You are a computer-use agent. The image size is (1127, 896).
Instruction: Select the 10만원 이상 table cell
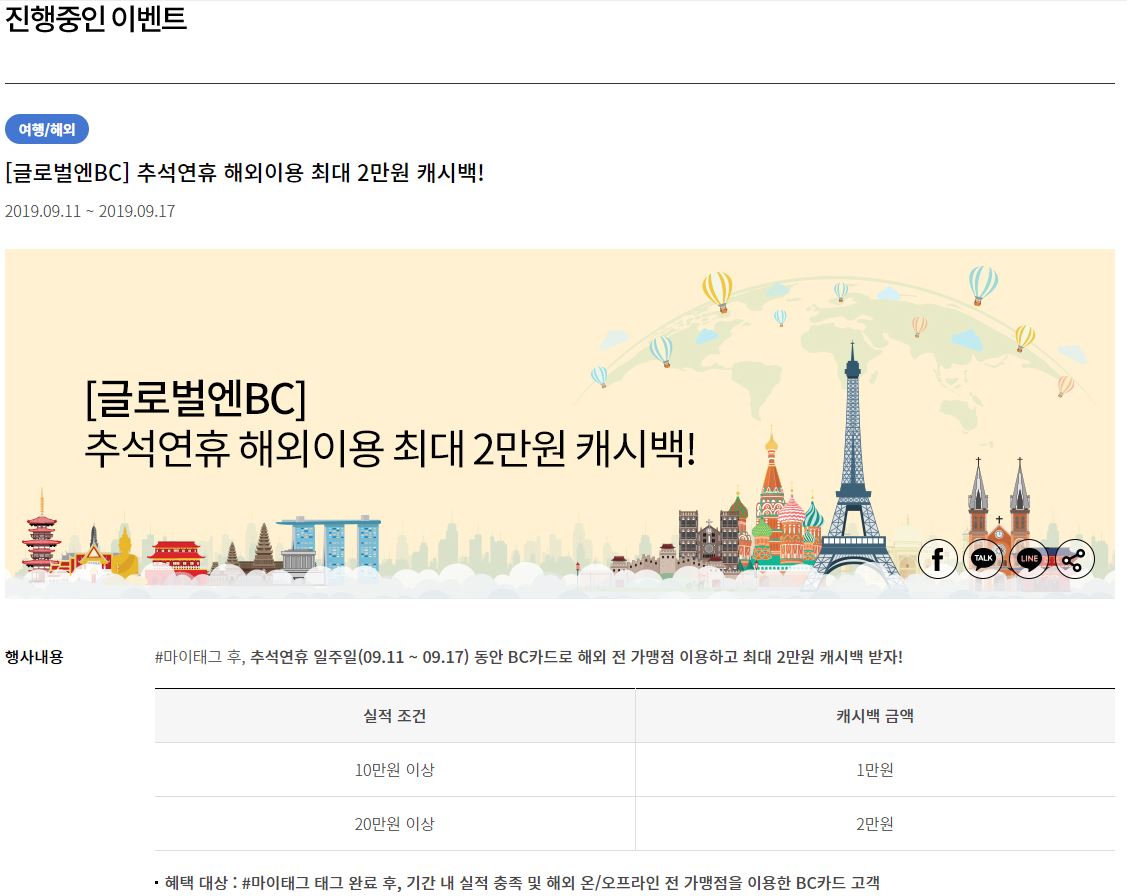(x=394, y=770)
